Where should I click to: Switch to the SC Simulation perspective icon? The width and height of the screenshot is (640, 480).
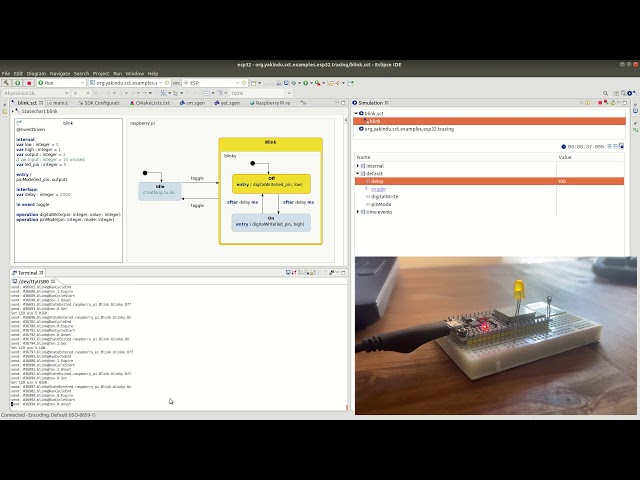click(x=630, y=93)
